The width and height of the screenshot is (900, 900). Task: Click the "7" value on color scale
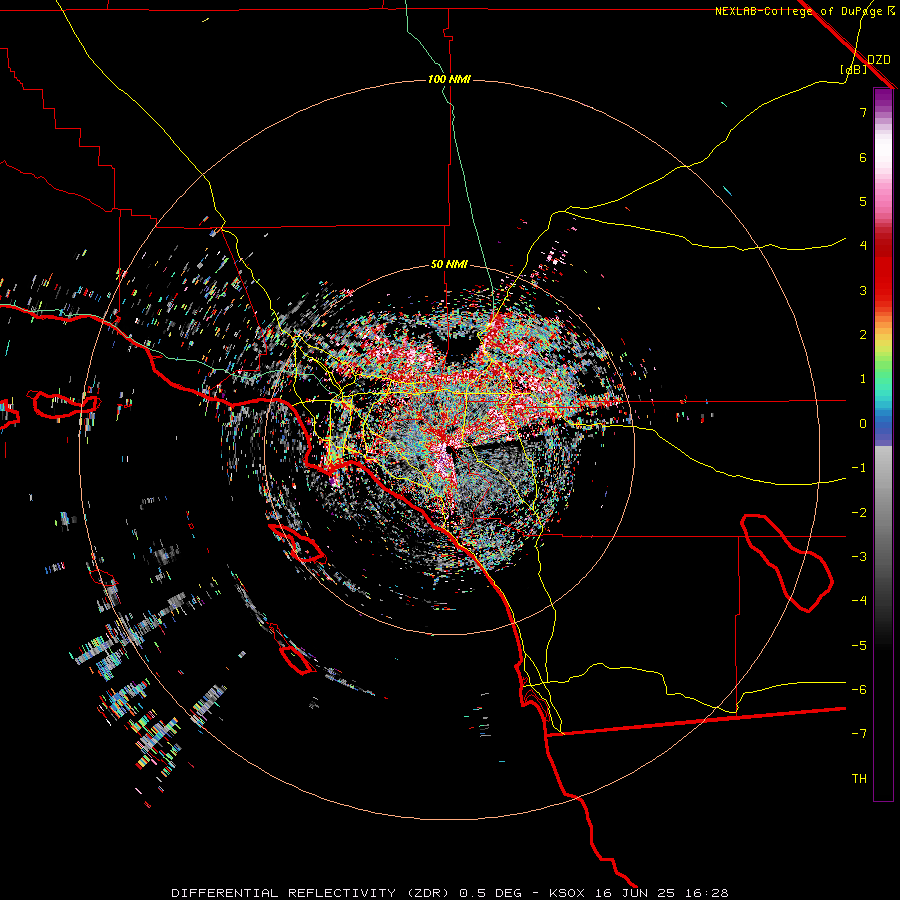point(863,112)
